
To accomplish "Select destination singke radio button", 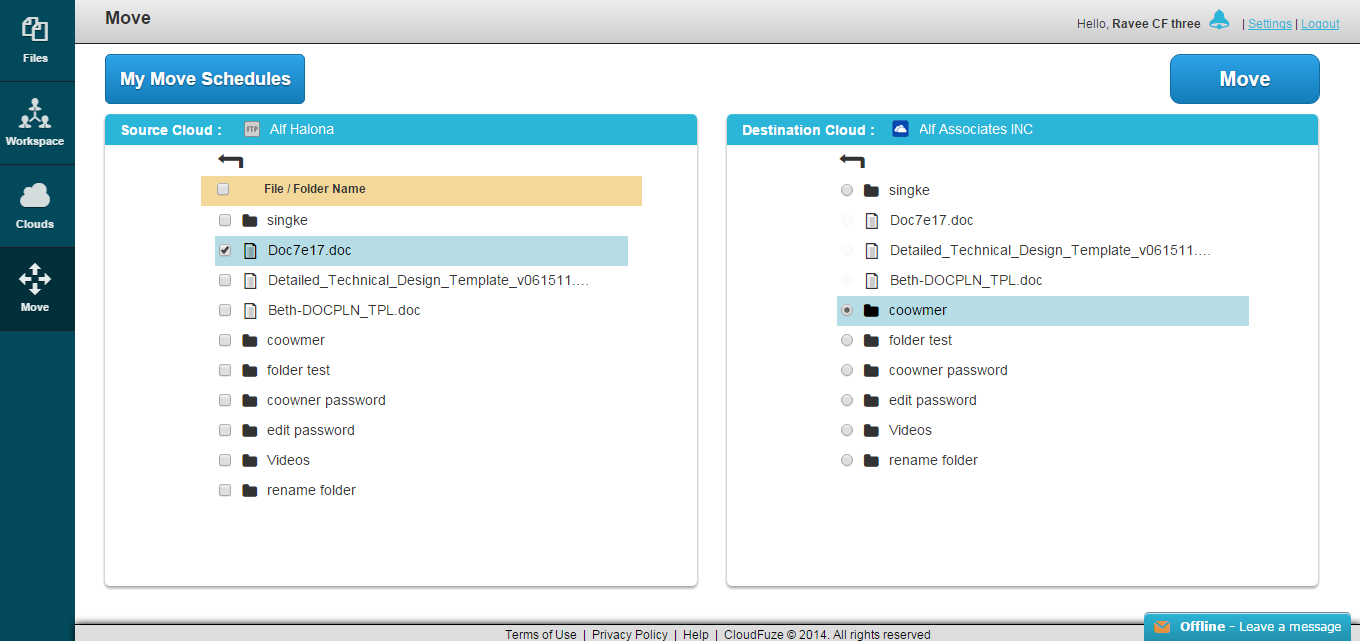I will [847, 190].
